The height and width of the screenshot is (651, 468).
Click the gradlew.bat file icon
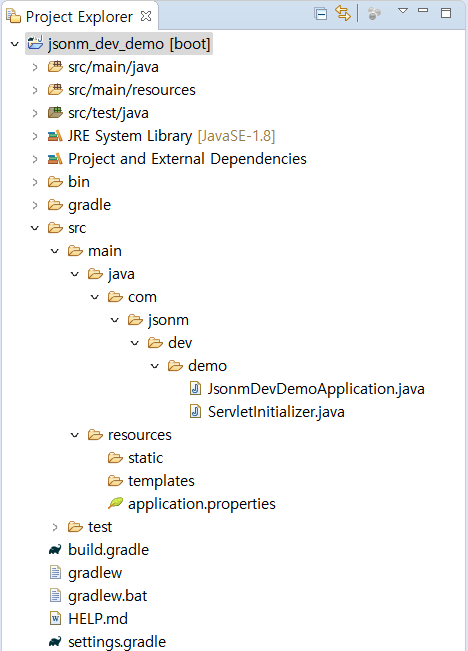tap(55, 595)
